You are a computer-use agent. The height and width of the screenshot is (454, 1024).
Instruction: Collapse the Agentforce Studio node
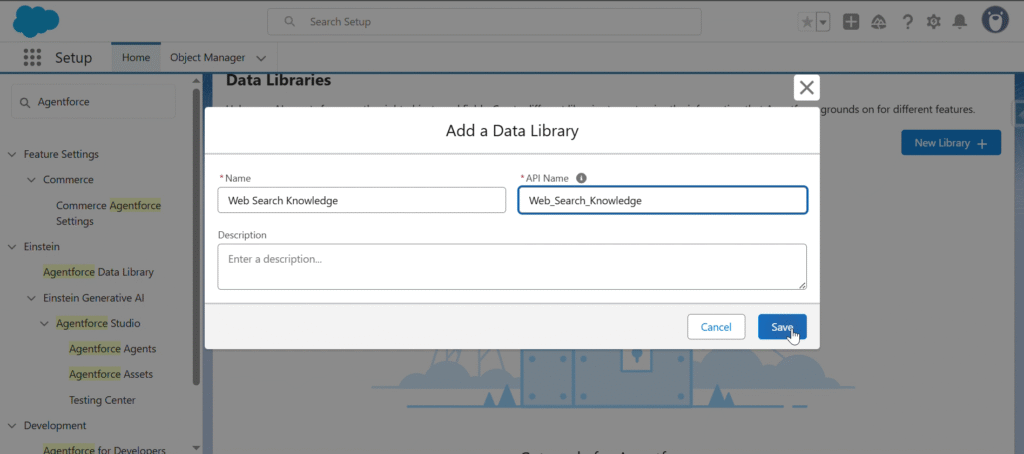click(x=44, y=323)
